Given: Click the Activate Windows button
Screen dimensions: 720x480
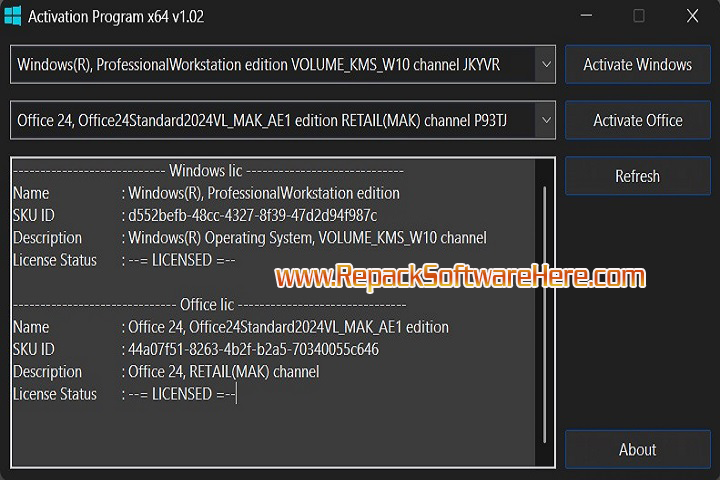Looking at the screenshot, I should (x=637, y=65).
